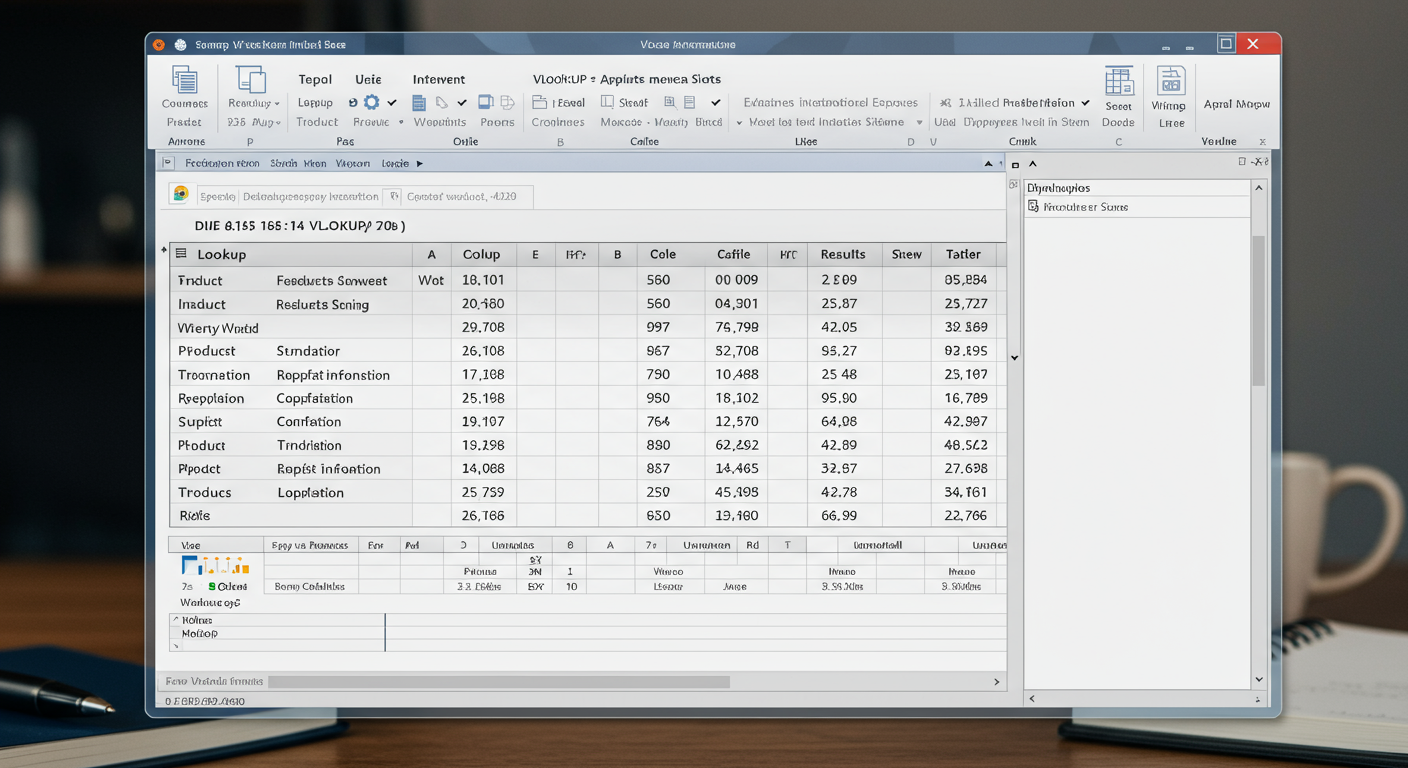Click the icon beside Fircouiner Sures item
Screen dimensions: 1408x768
[x=1033, y=207]
